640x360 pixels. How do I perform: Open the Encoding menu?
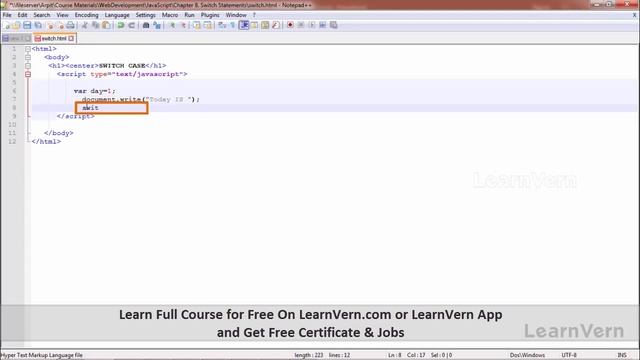click(87, 15)
